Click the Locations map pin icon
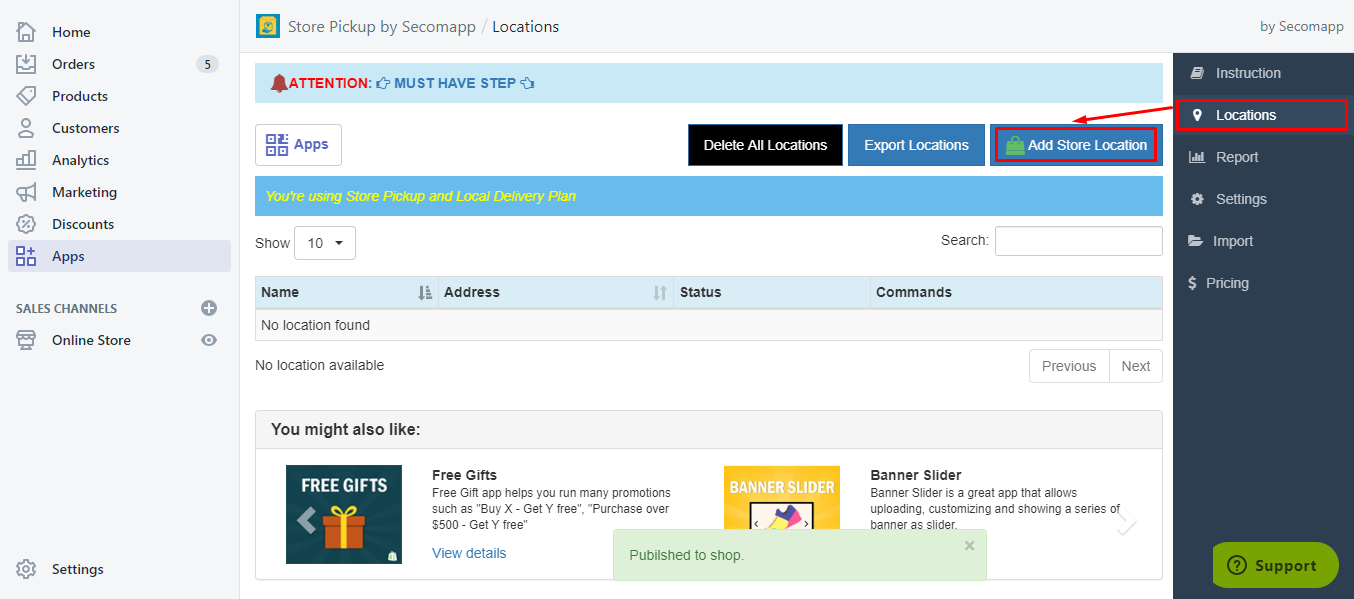 tap(1197, 115)
